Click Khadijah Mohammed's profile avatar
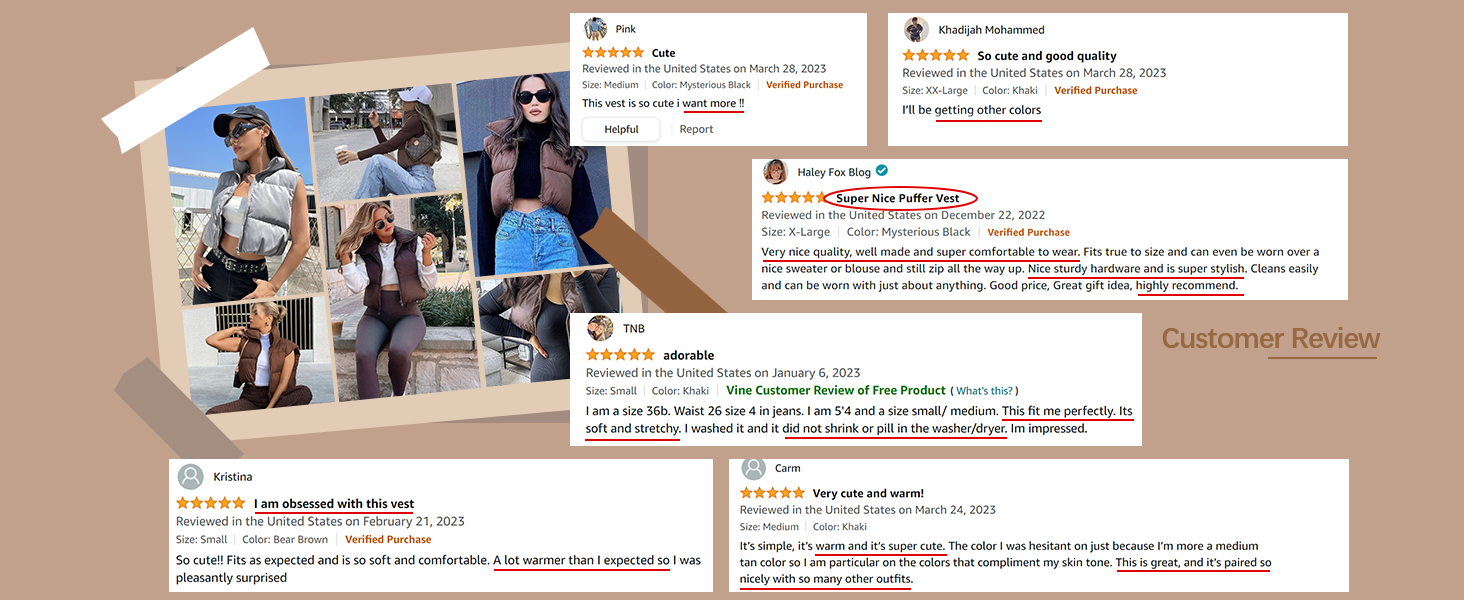Image resolution: width=1464 pixels, height=600 pixels. [916, 29]
